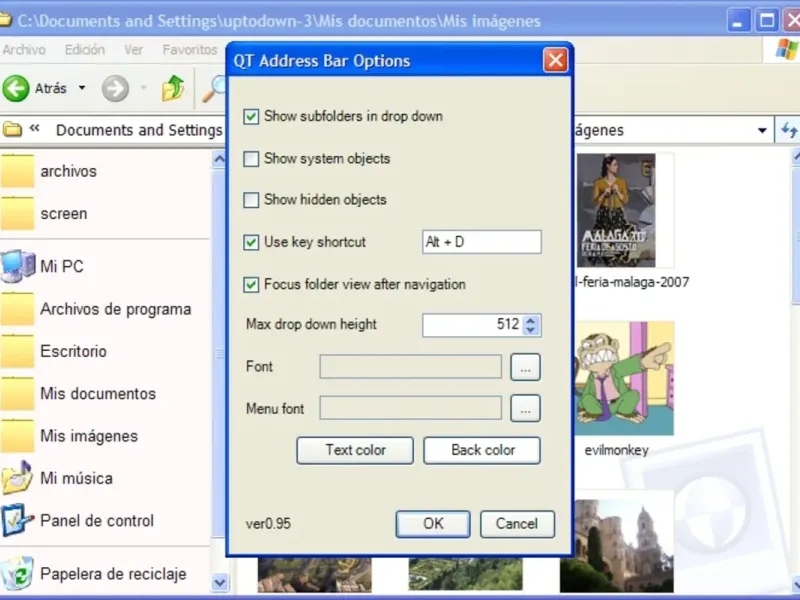Image resolution: width=800 pixels, height=600 pixels.
Task: Click sidebar scrollbar up arrow
Action: [219, 160]
